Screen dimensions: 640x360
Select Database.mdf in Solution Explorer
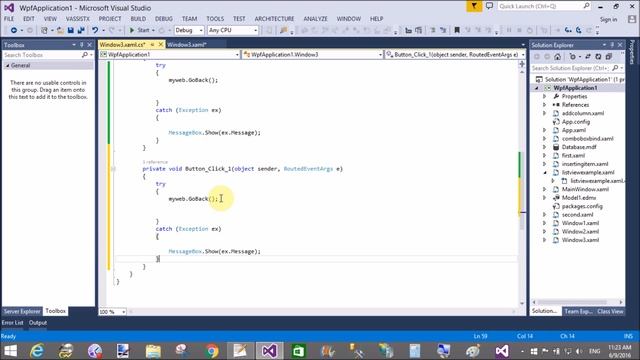point(579,147)
